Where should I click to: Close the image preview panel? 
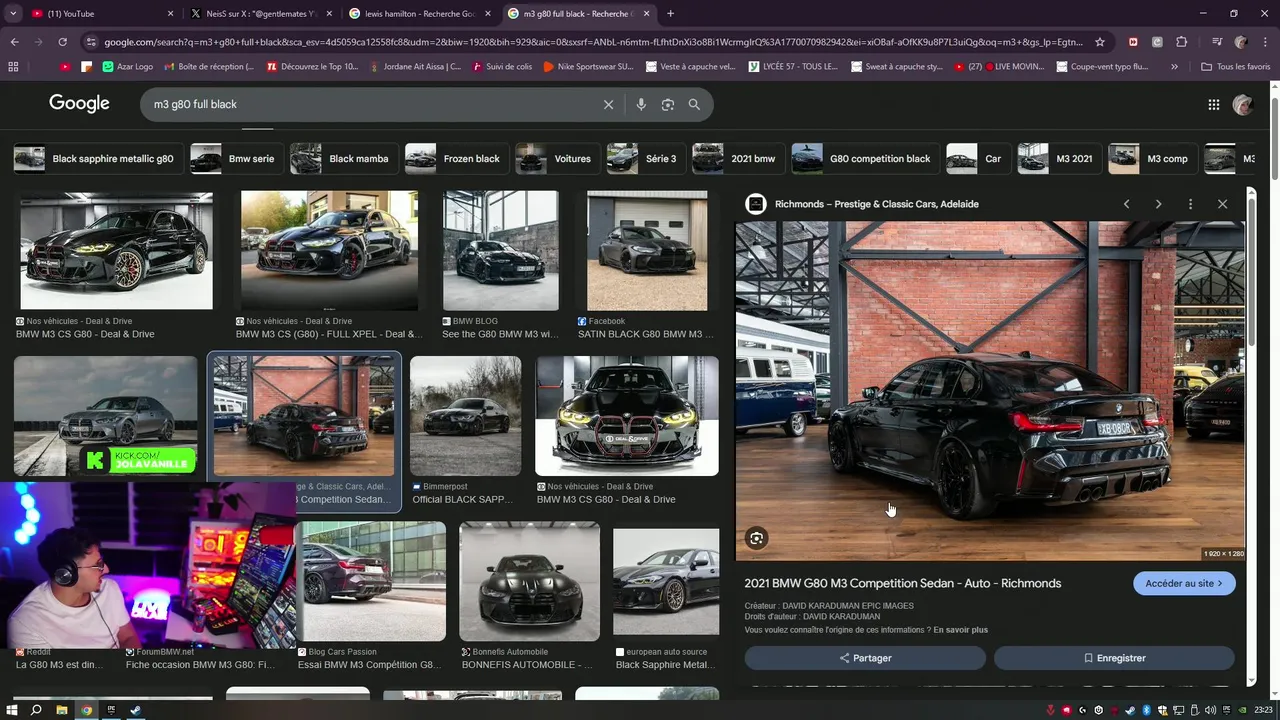tap(1222, 204)
